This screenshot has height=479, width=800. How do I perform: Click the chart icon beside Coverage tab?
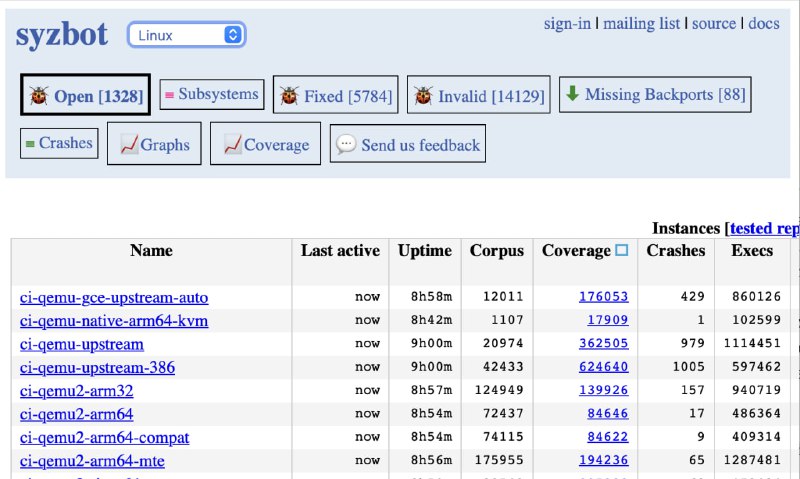click(x=233, y=144)
